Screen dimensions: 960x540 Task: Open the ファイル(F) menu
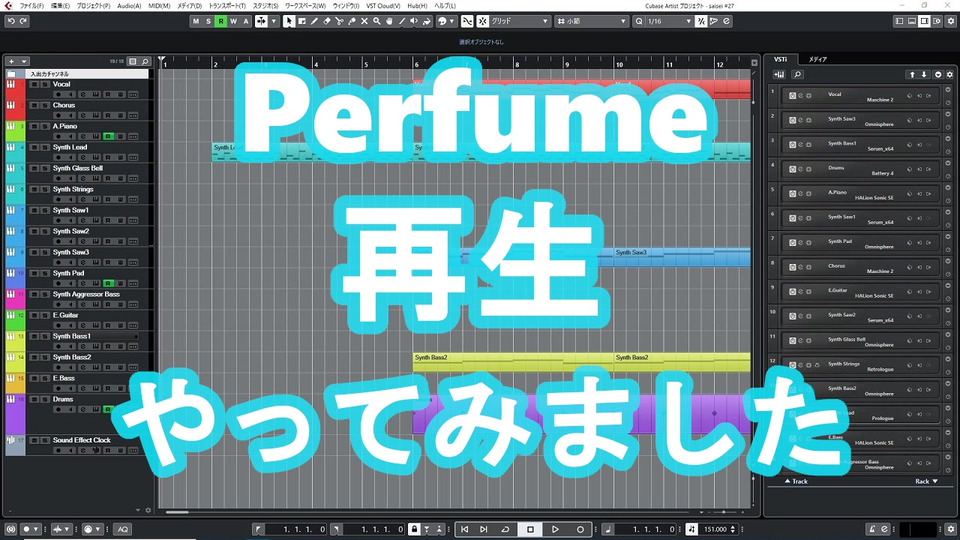click(x=31, y=6)
